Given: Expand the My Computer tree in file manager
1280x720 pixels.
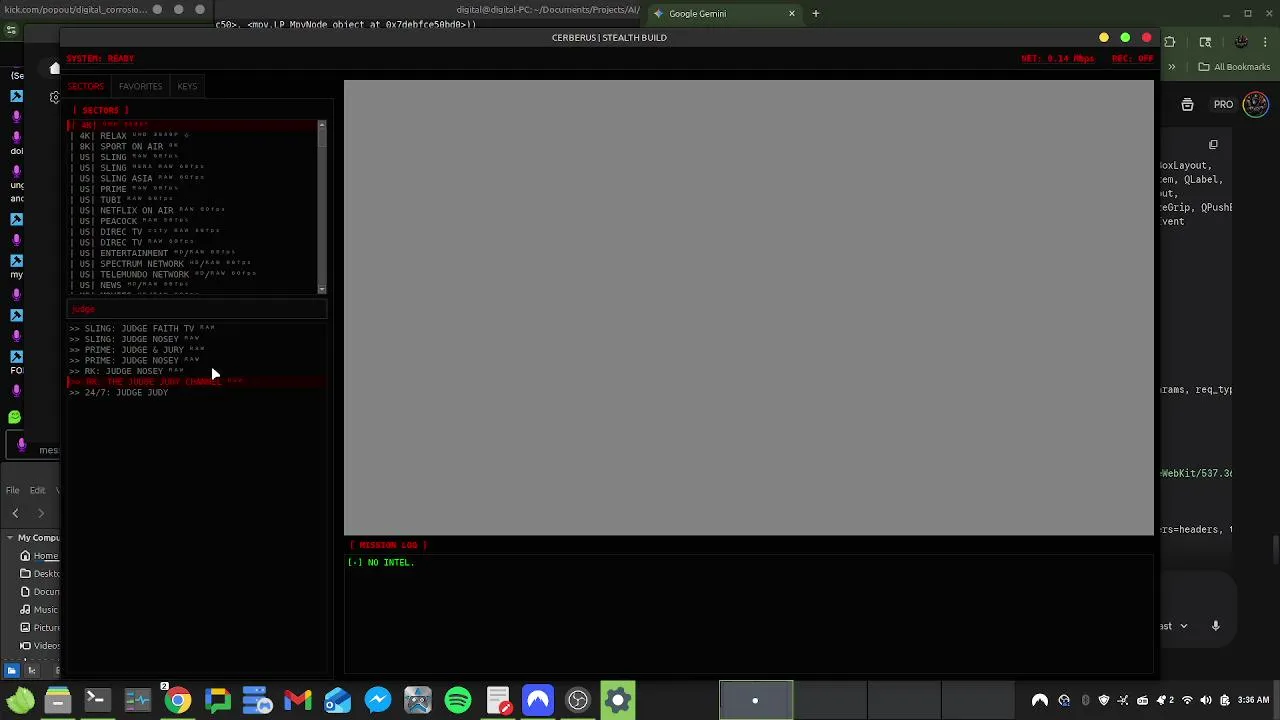Looking at the screenshot, I should pos(10,538).
